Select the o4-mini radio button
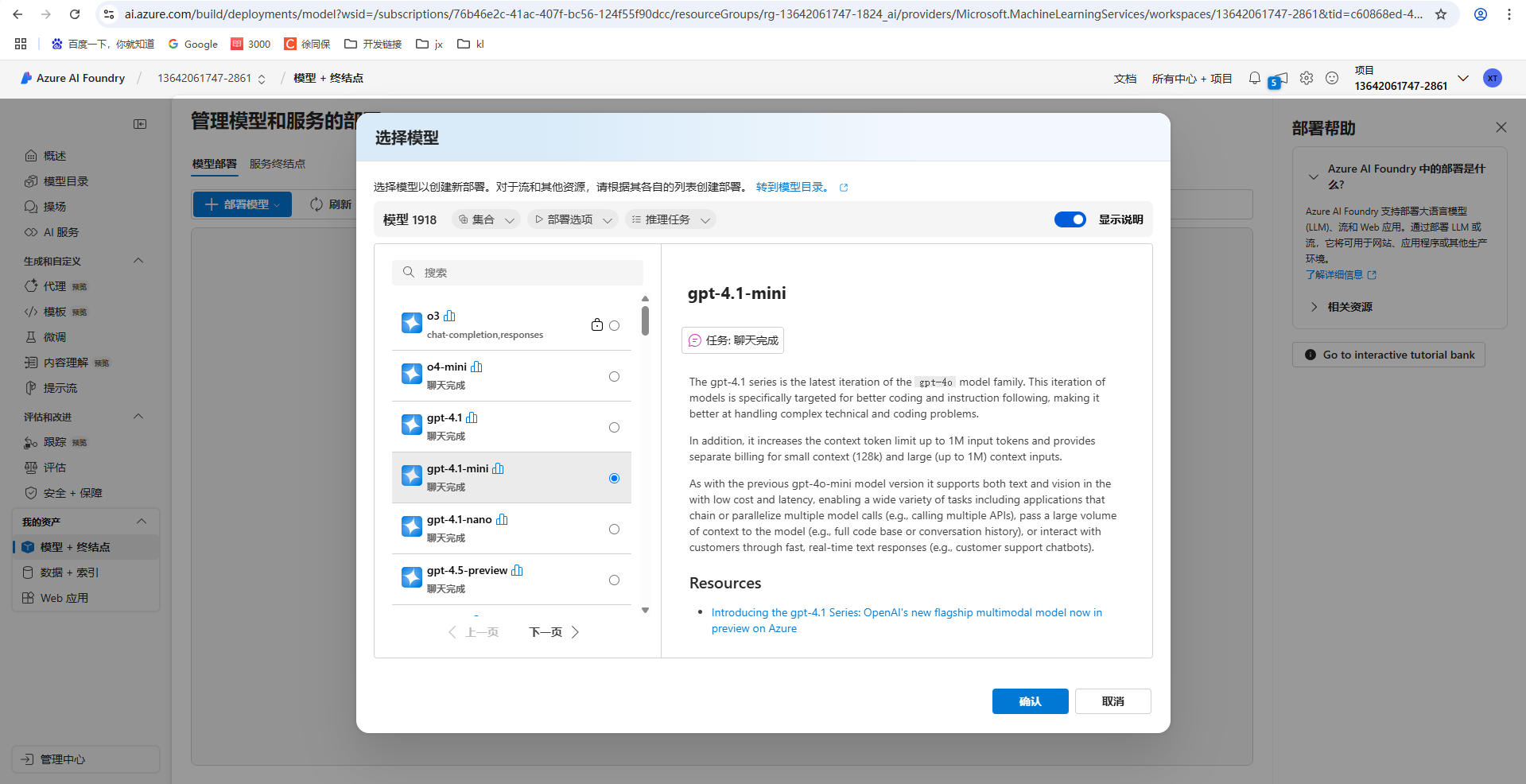The height and width of the screenshot is (784, 1526). coord(614,376)
